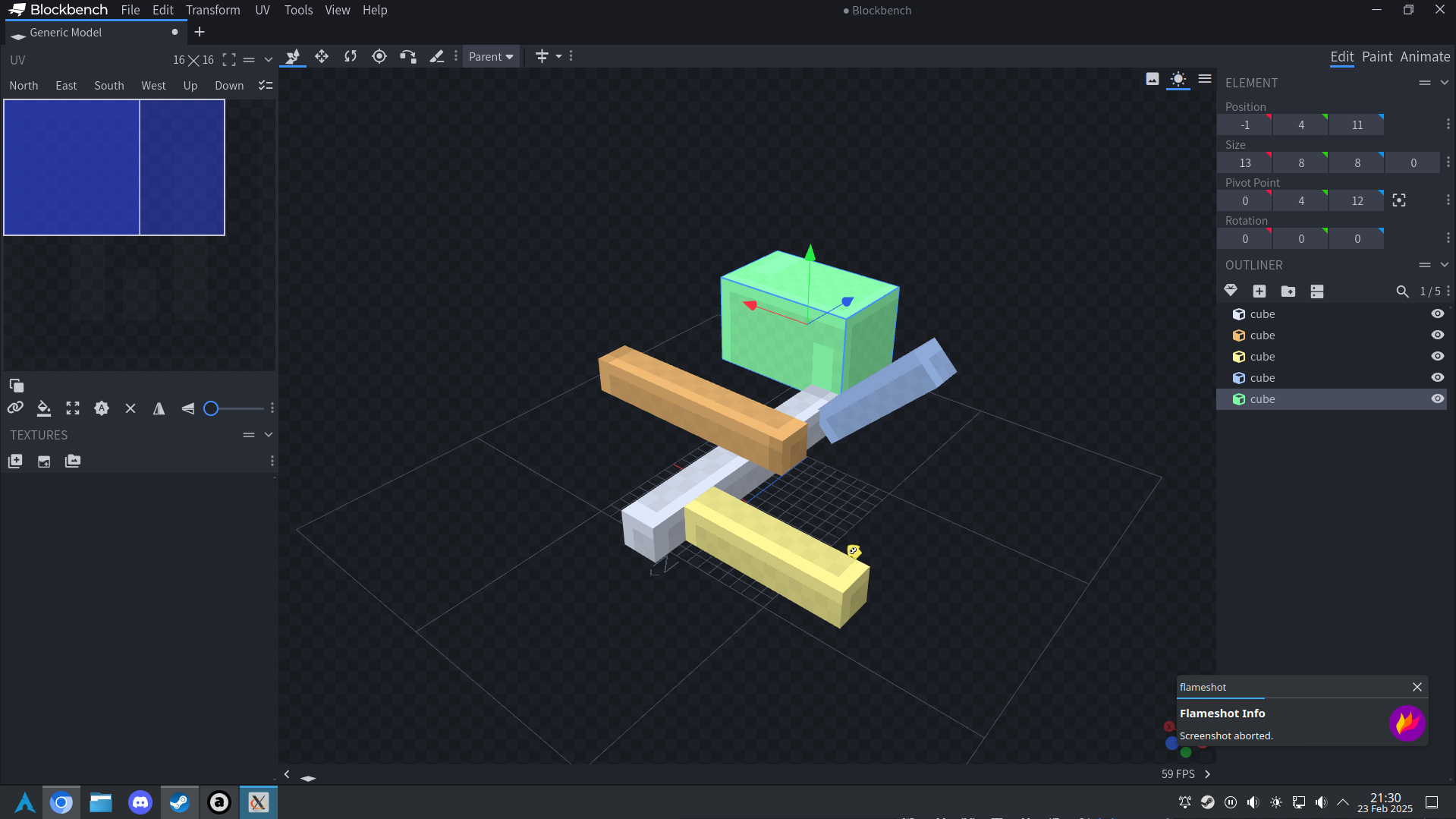Hide the selected green cube
This screenshot has height=819, width=1456.
[x=1437, y=399]
